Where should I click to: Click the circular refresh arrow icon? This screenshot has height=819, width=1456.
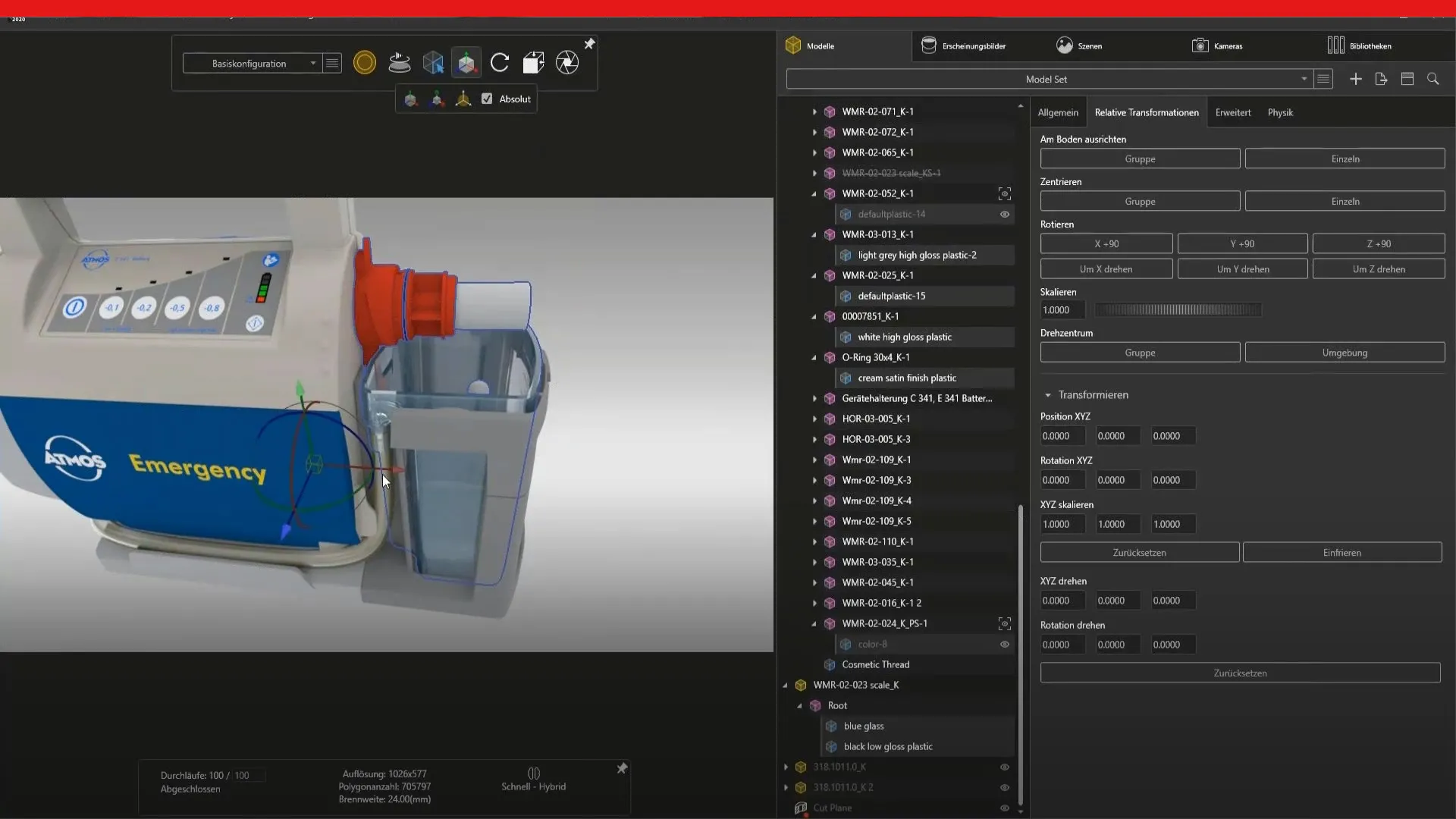coord(500,63)
